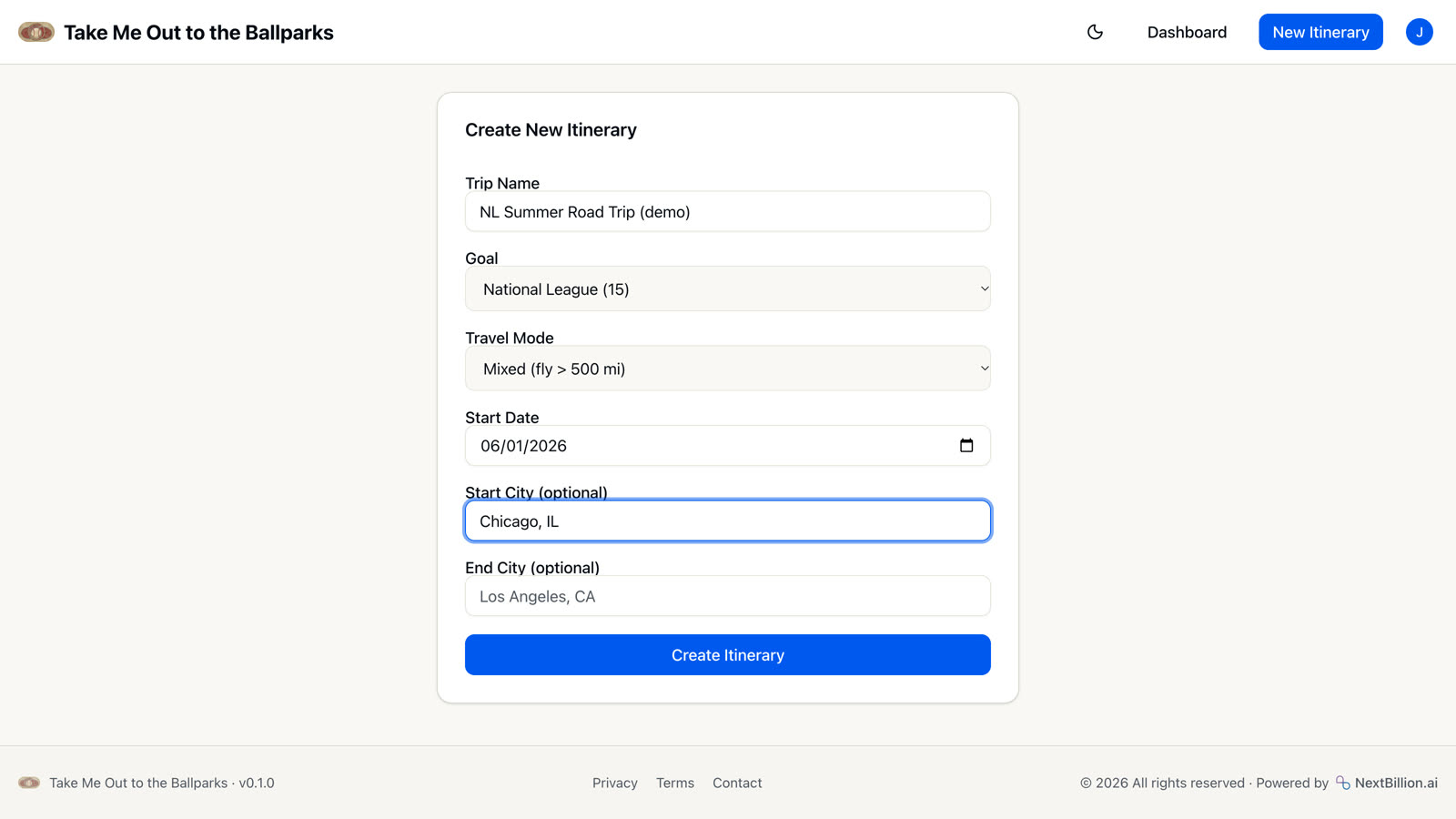Screen dimensions: 1456x819
Task: Focus the Trip Name input field
Action: click(728, 211)
